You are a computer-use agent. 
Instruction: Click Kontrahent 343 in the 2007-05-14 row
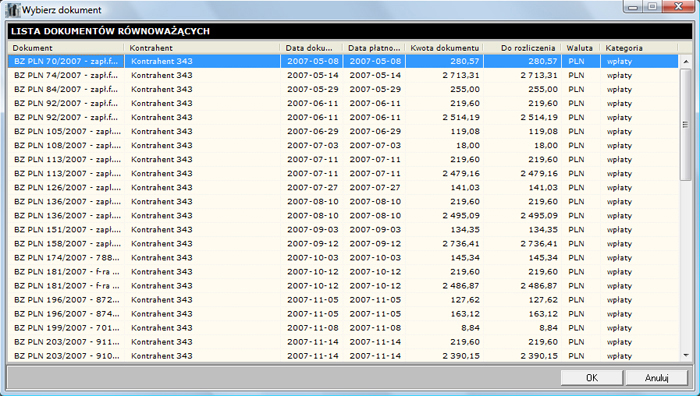[x=162, y=75]
